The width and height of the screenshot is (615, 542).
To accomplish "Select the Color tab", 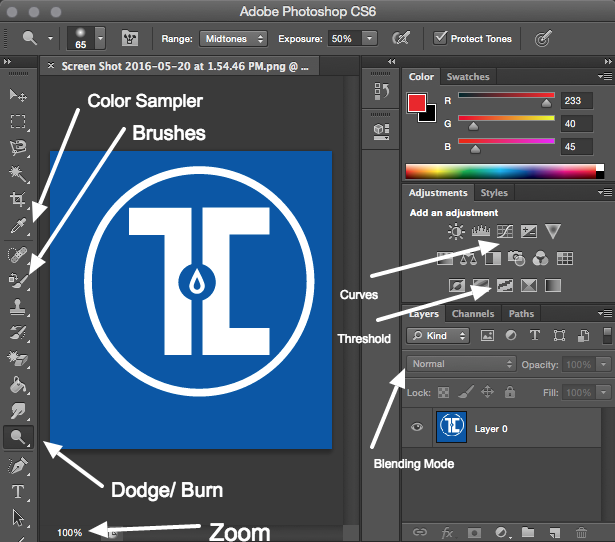I will point(421,76).
